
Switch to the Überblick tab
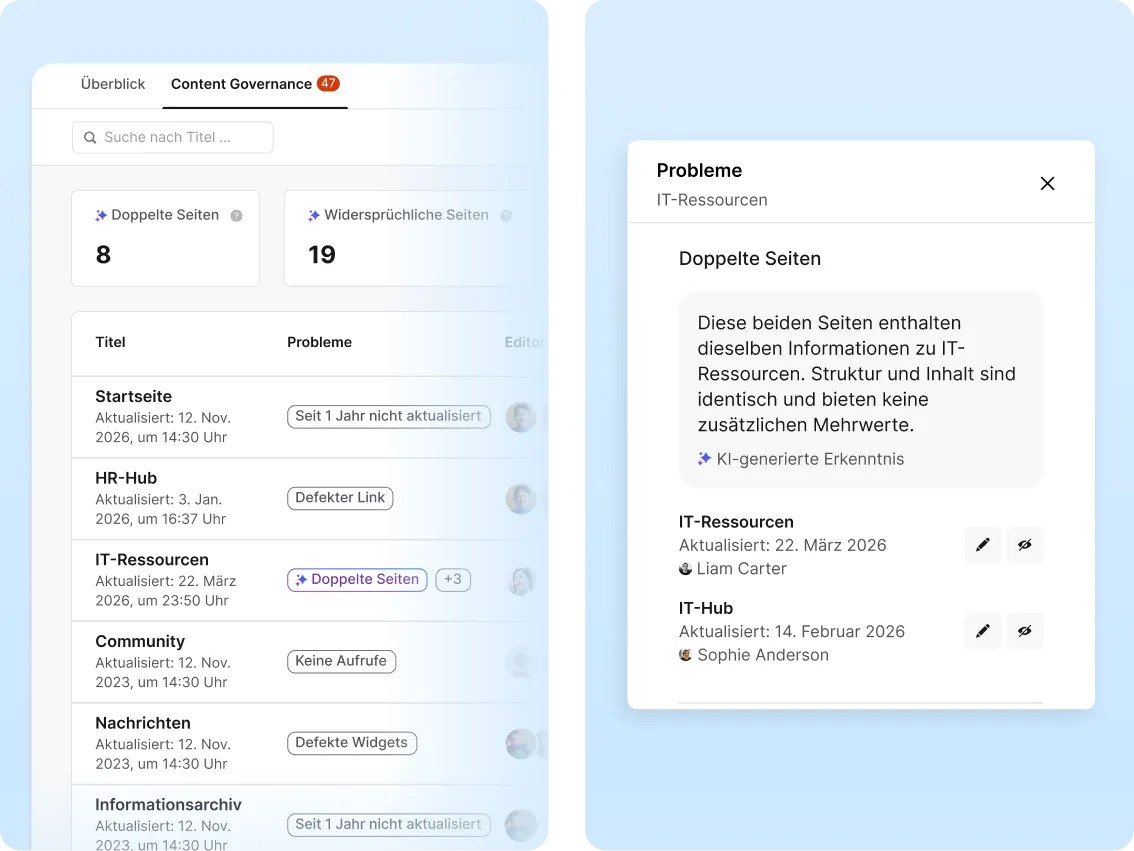click(113, 84)
